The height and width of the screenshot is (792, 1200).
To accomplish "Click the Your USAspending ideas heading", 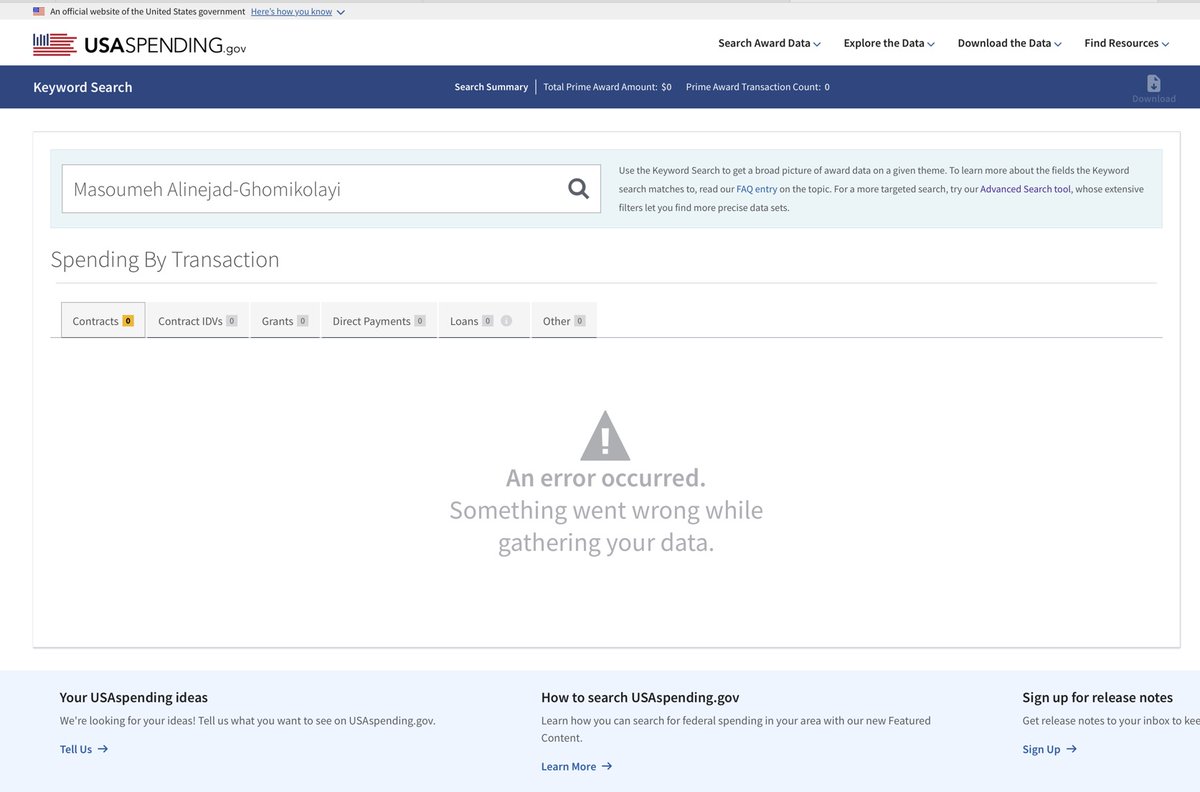I will [134, 697].
